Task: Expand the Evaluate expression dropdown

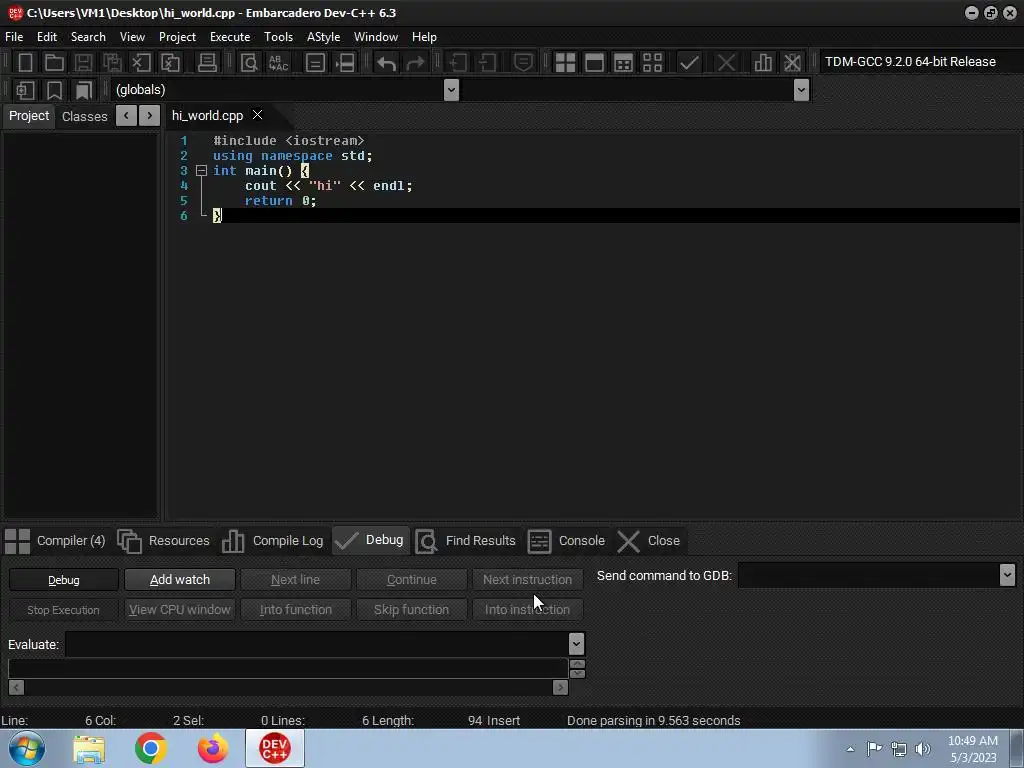Action: coord(576,644)
